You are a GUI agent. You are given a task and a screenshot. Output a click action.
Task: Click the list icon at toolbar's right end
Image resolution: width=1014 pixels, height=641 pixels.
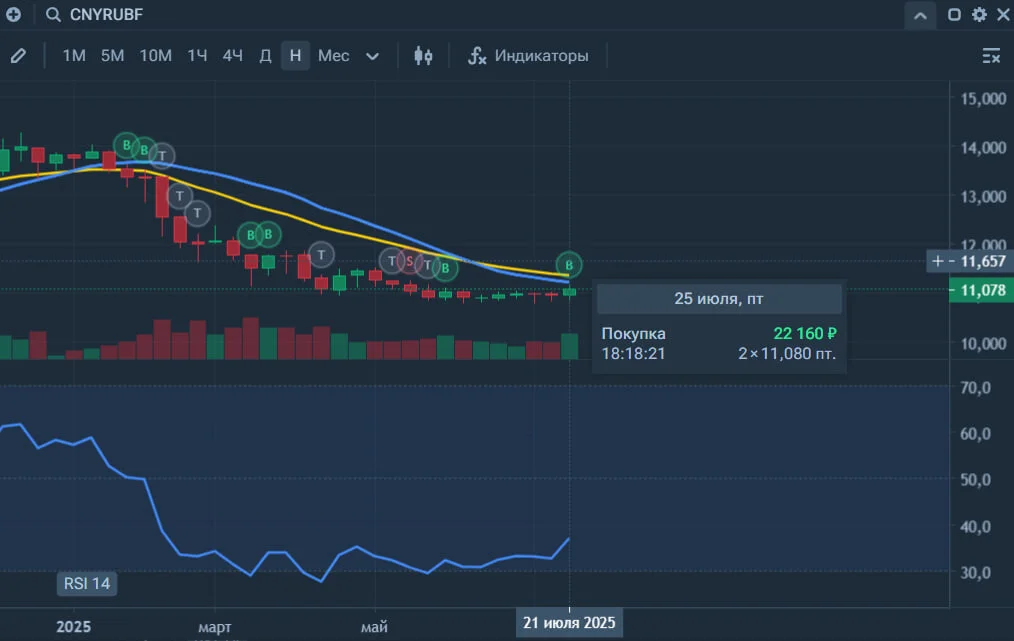pyautogui.click(x=991, y=56)
